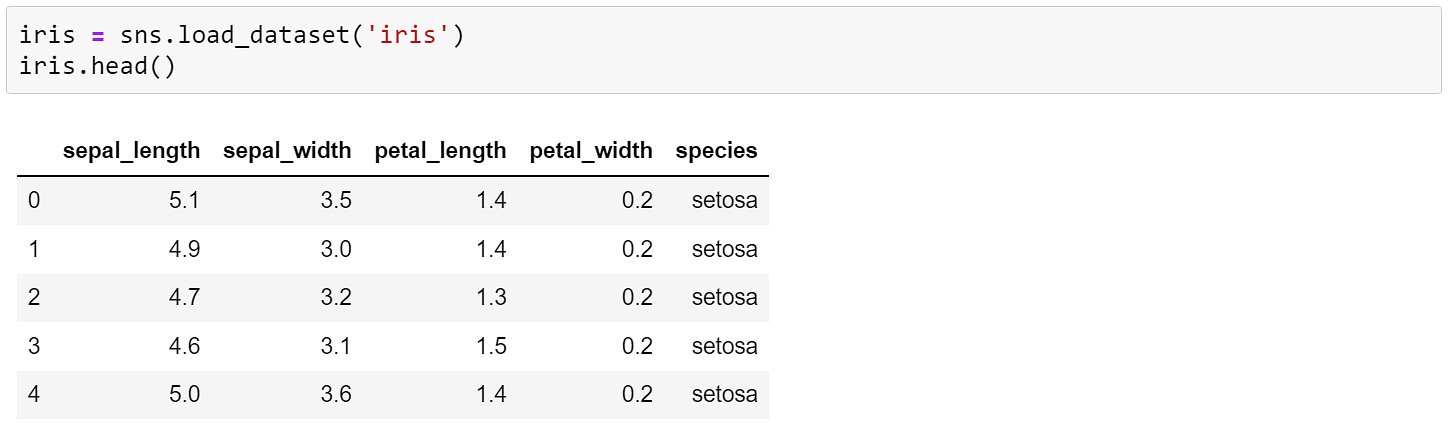Click setosa in the first row
The image size is (1449, 423).
point(724,200)
